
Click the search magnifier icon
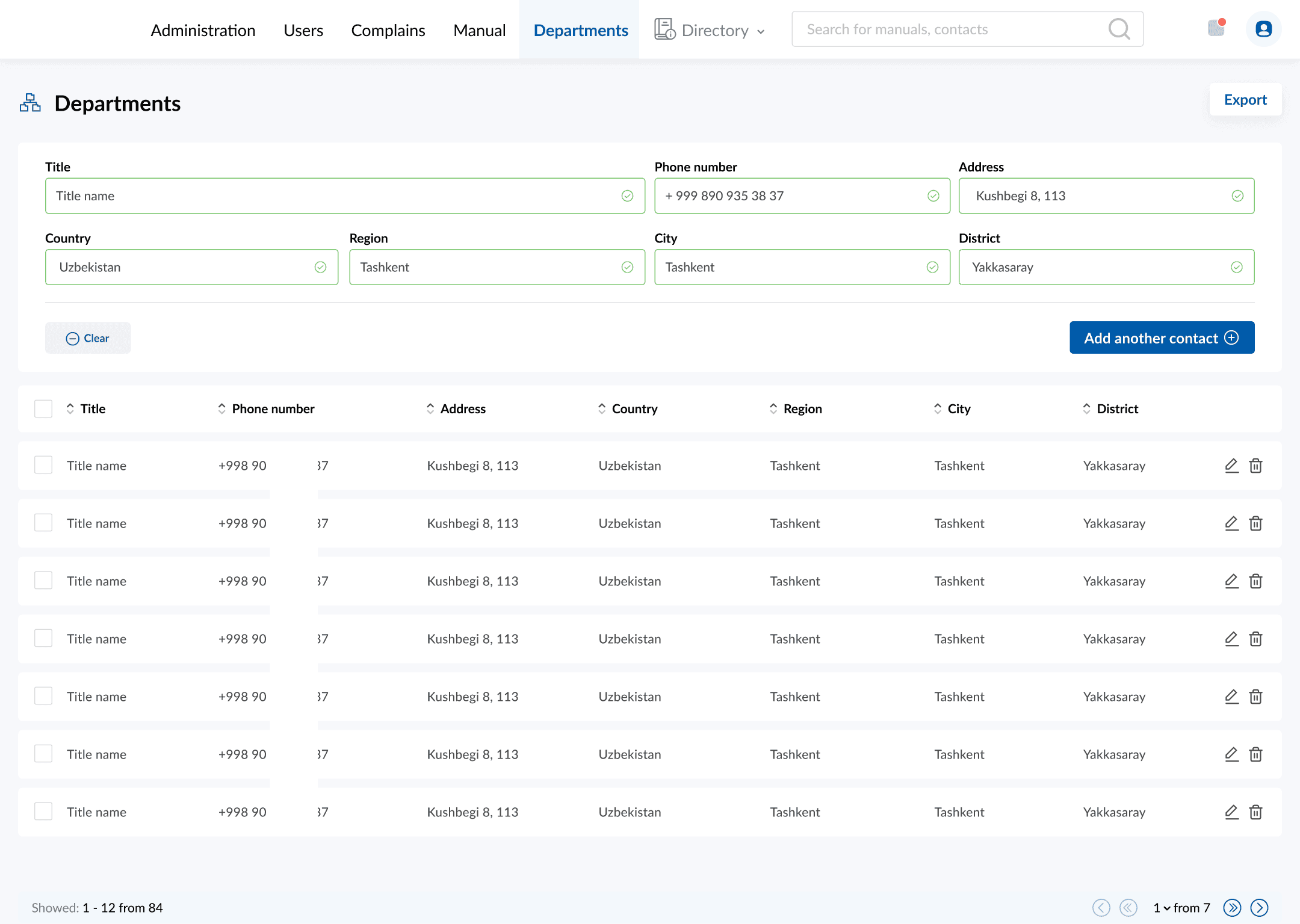[x=1119, y=29]
